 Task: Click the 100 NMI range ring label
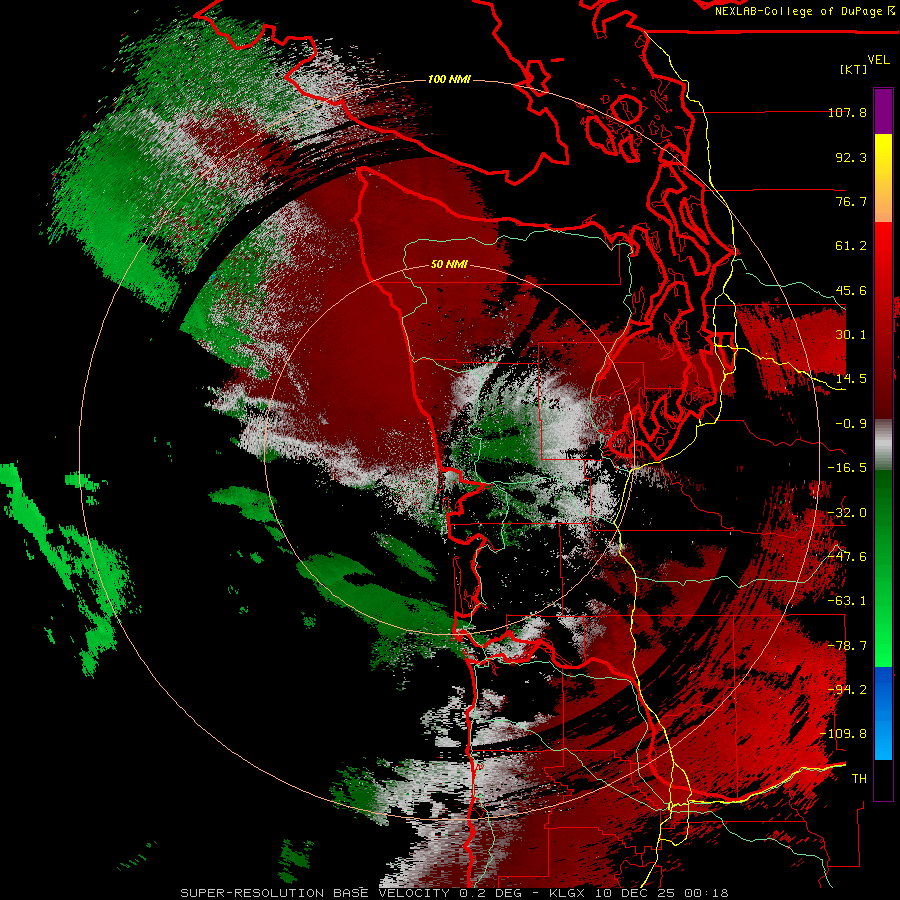[449, 79]
